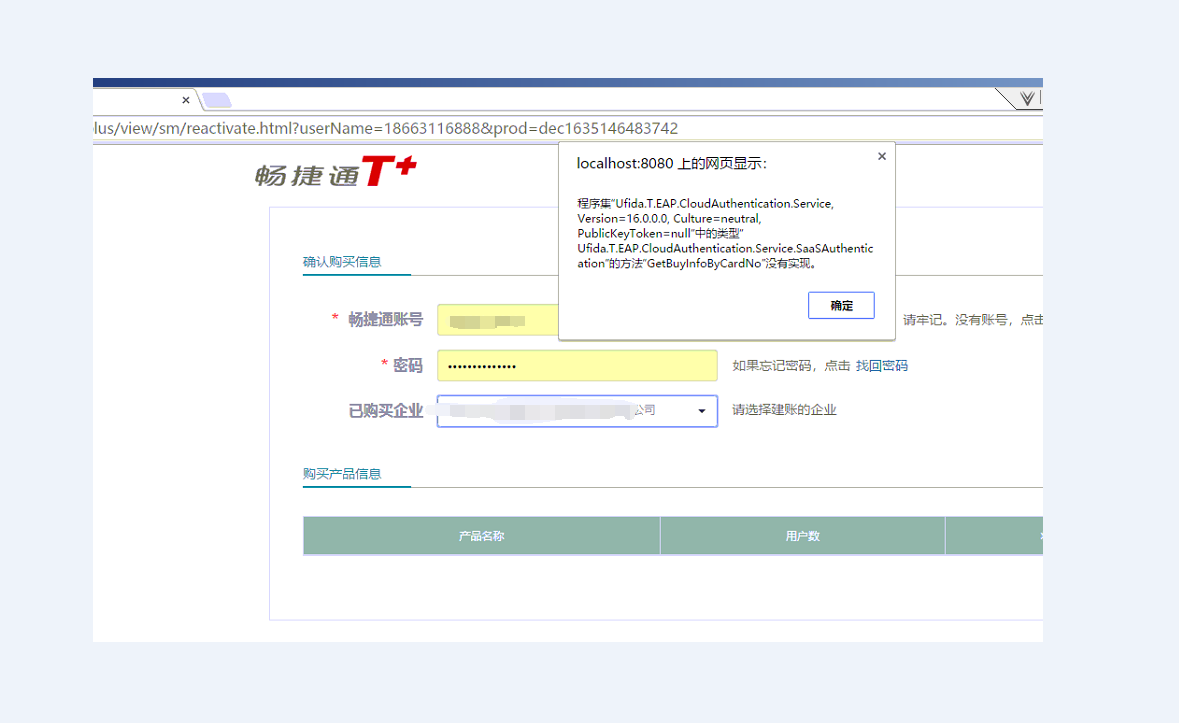1179x723 pixels.
Task: Click the 请选择建账的企业 hint text
Action: click(784, 410)
